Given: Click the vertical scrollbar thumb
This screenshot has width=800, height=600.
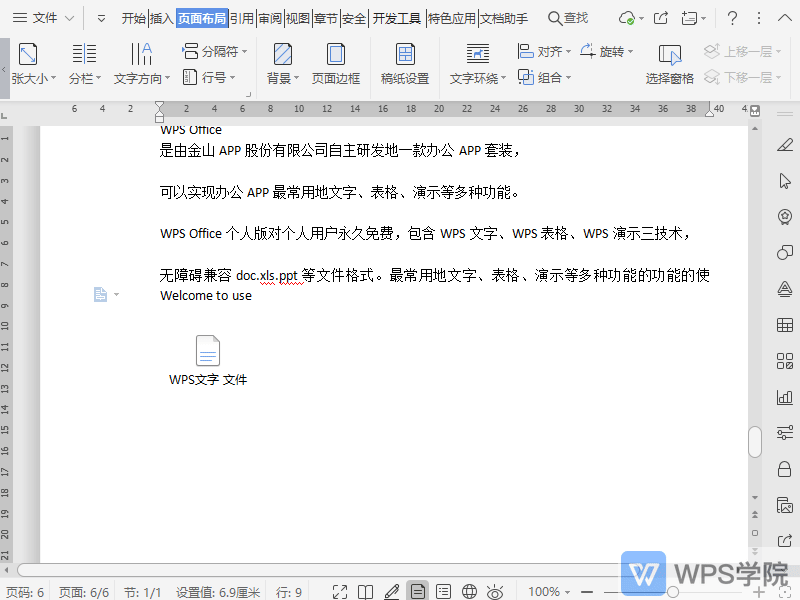Looking at the screenshot, I should (x=755, y=442).
